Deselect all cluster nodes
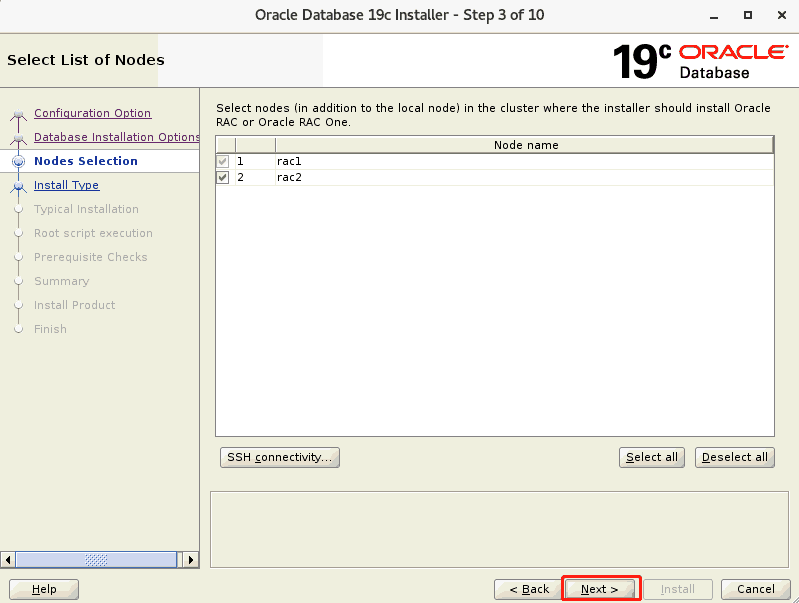 (735, 457)
